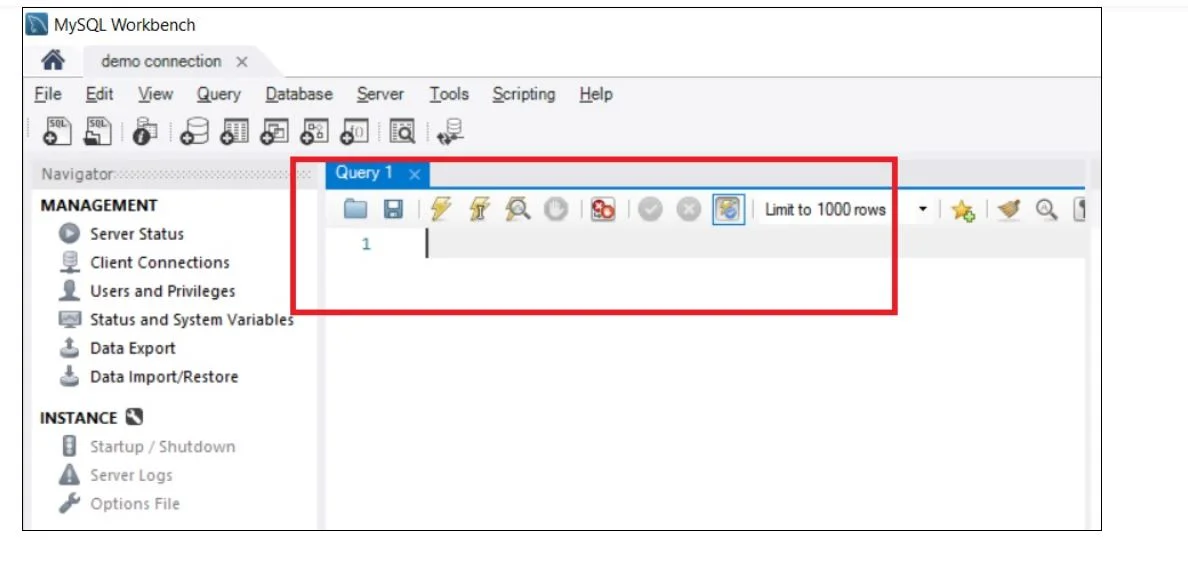
Task: Create a new function icon
Action: (x=355, y=130)
